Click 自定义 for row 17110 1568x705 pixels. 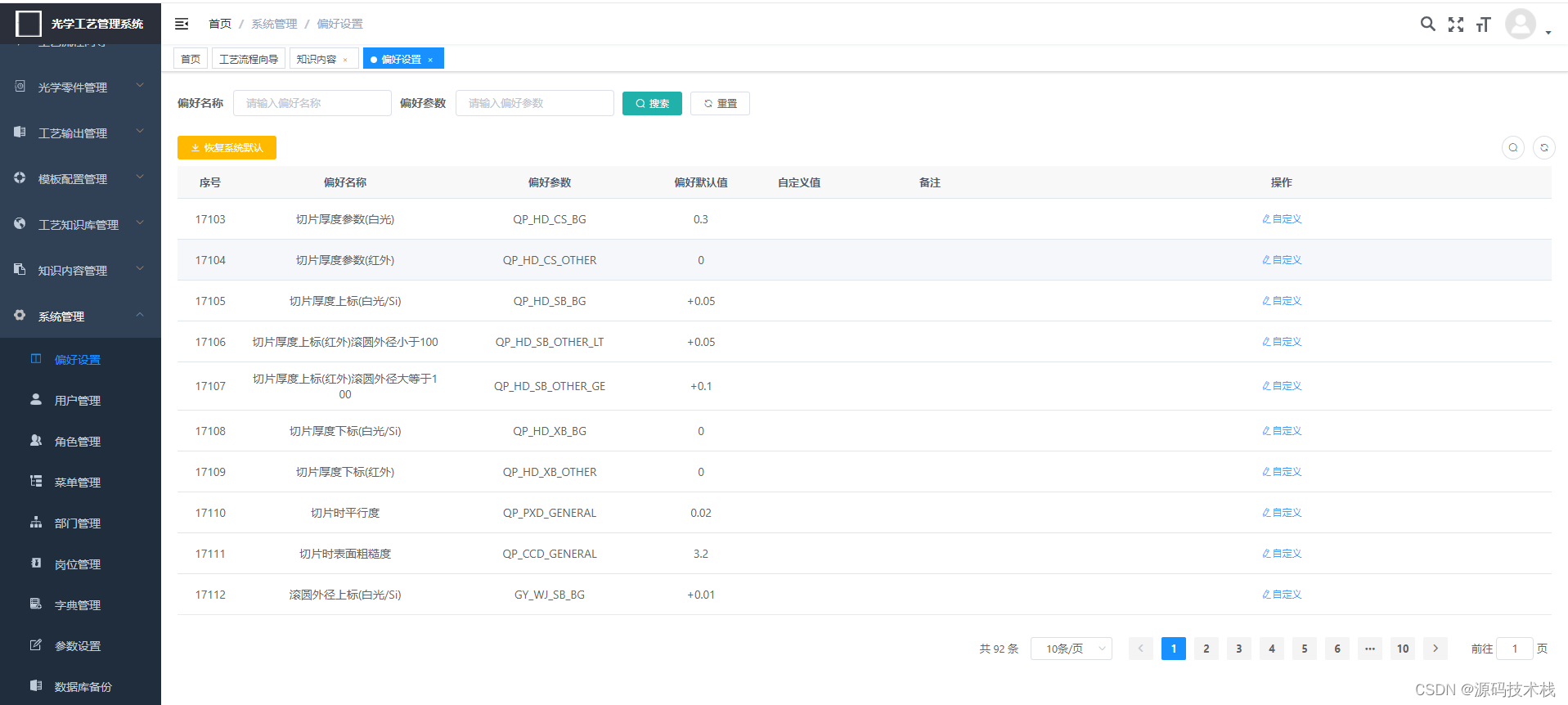1282,513
